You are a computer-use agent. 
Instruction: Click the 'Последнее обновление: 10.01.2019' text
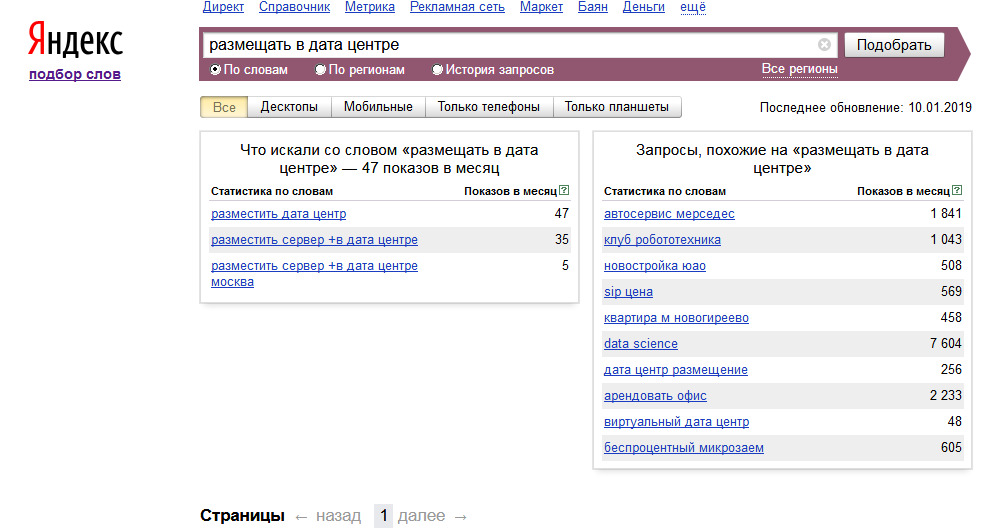865,107
